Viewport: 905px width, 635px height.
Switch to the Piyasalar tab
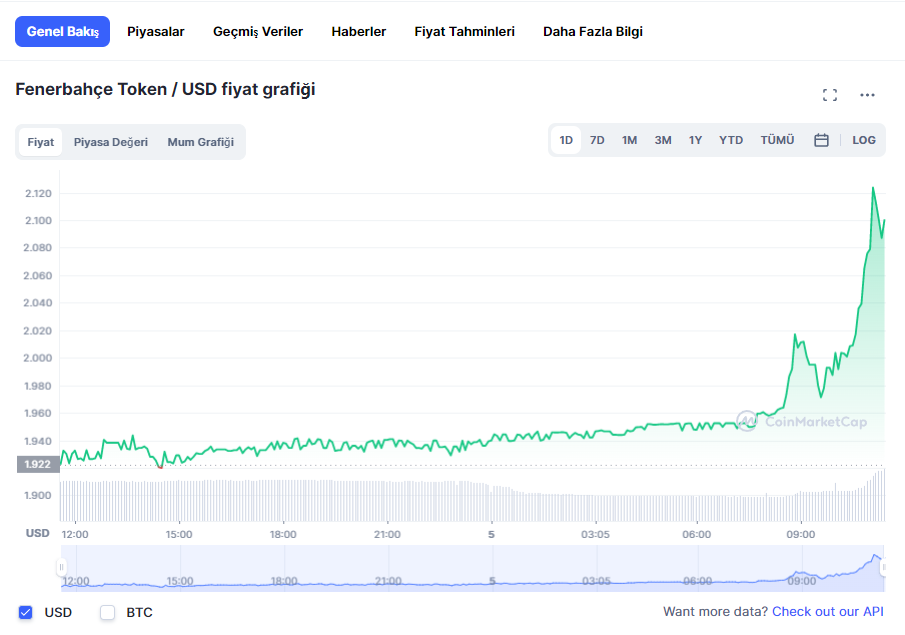(x=155, y=32)
